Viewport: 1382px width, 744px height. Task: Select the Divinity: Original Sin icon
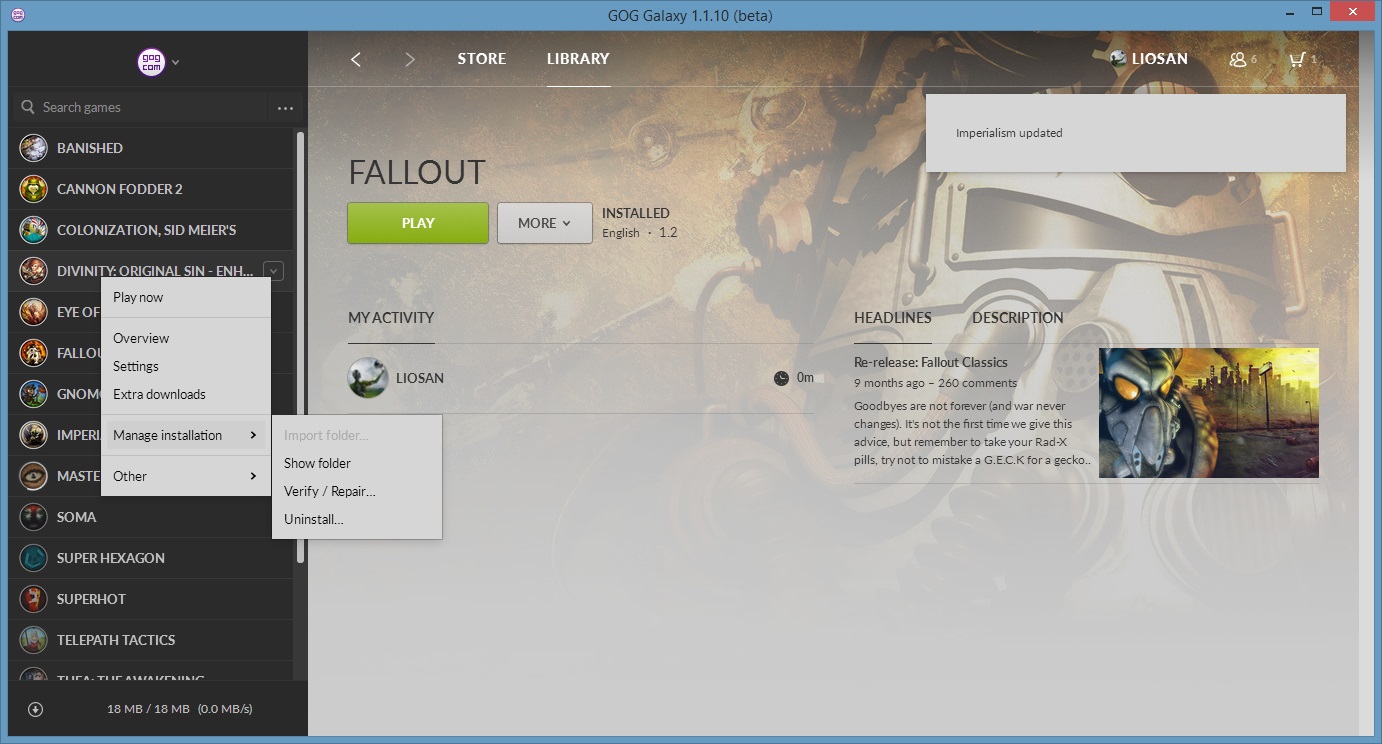pos(33,271)
